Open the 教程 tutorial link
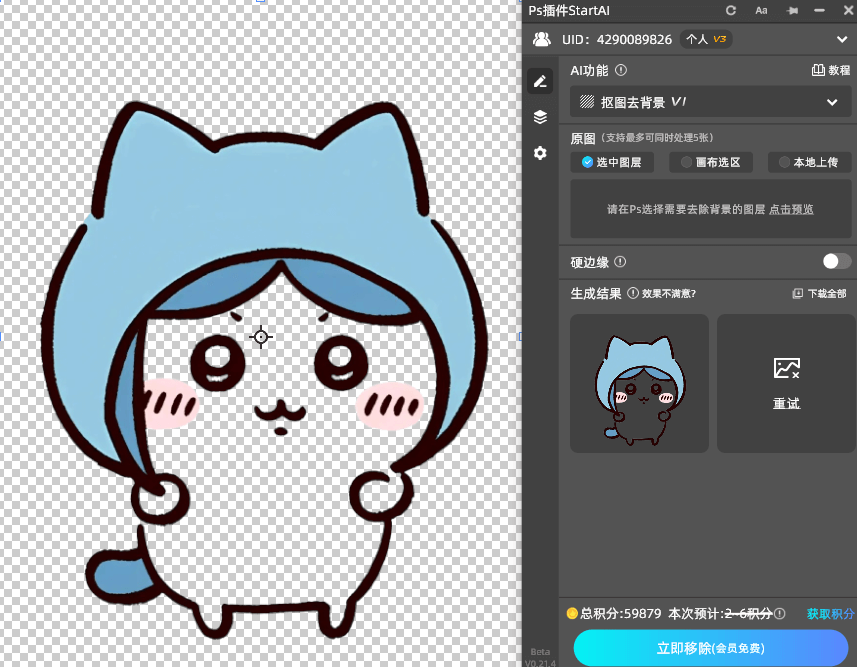The width and height of the screenshot is (857, 667). tap(831, 71)
